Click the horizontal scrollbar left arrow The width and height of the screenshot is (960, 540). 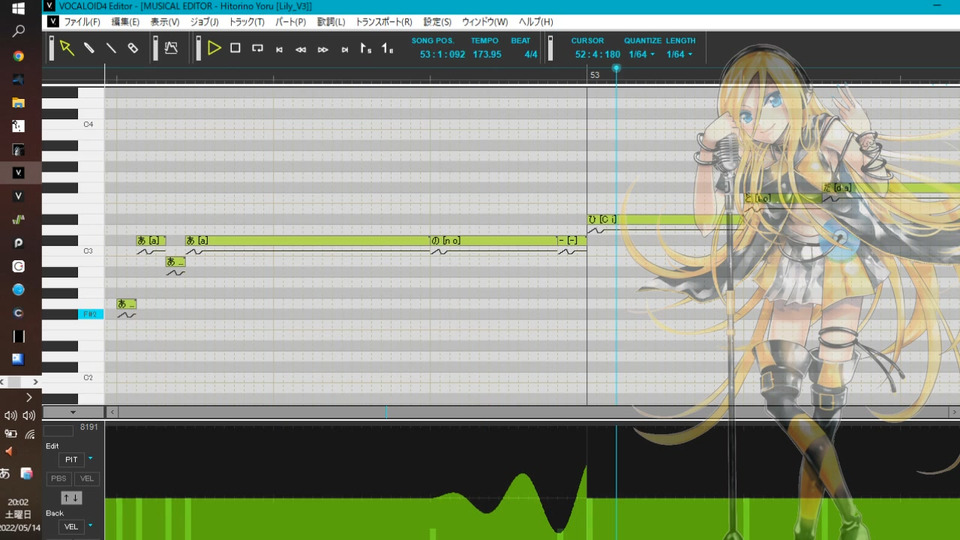[112, 412]
